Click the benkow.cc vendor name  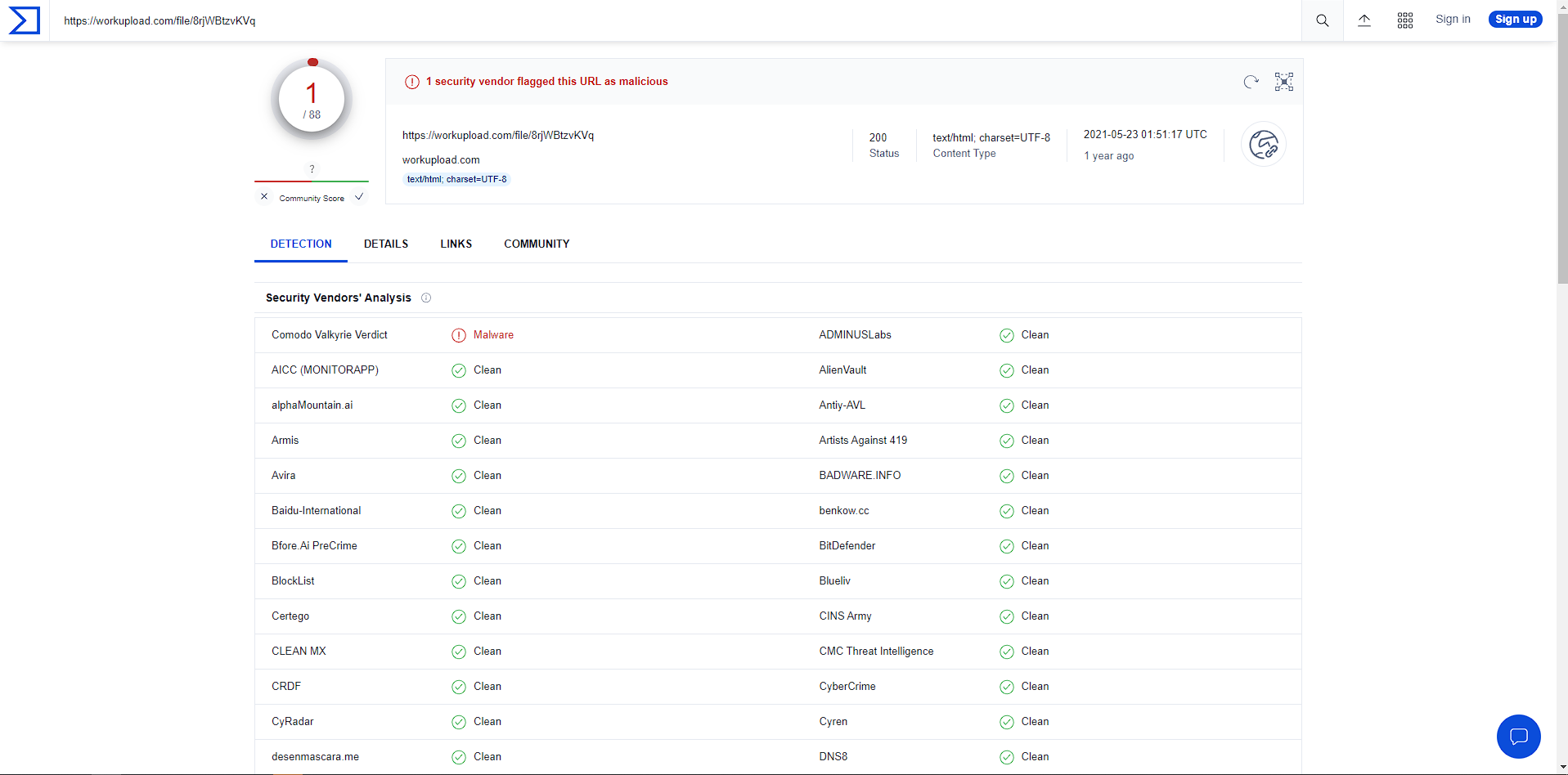tap(844, 511)
